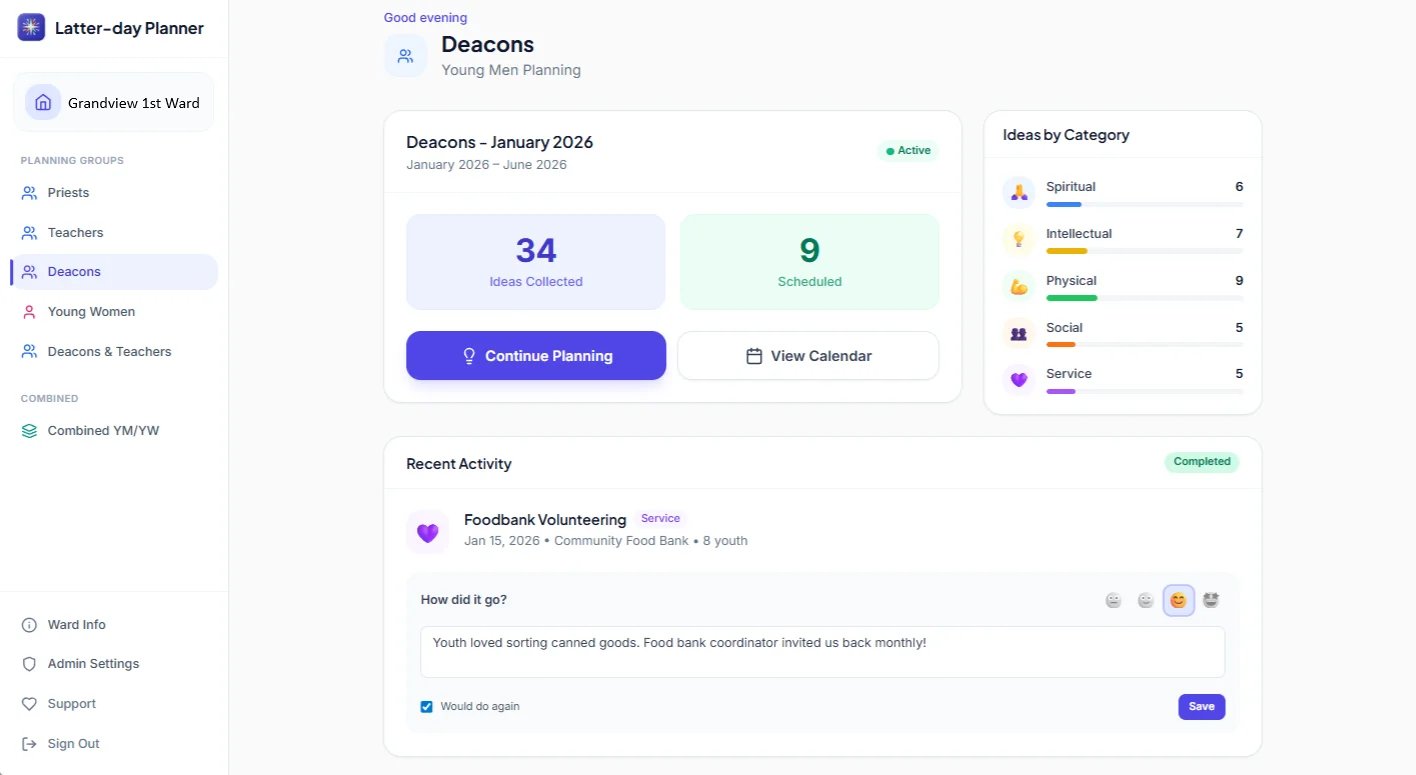
Task: Expand the Priests planning group
Action: tap(67, 192)
